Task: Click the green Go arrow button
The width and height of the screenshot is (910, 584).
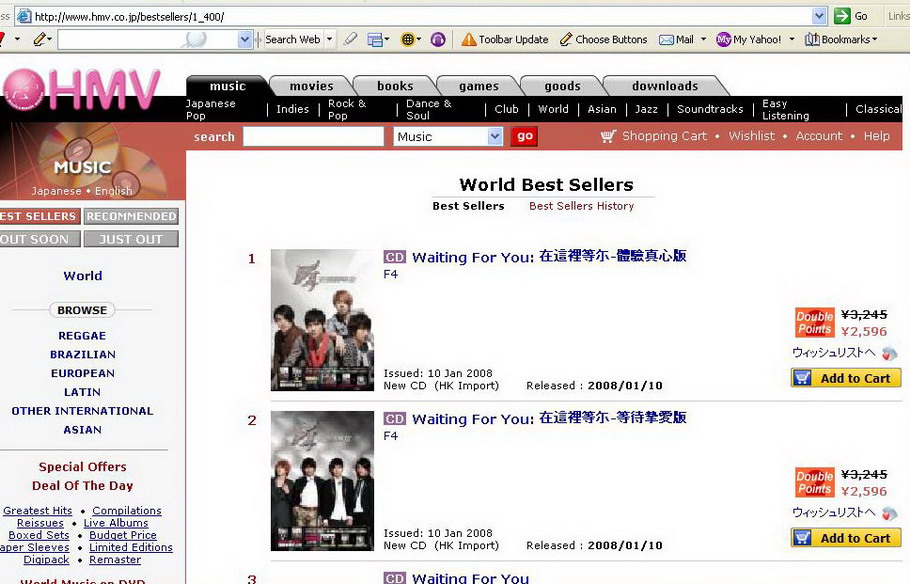Action: point(842,16)
